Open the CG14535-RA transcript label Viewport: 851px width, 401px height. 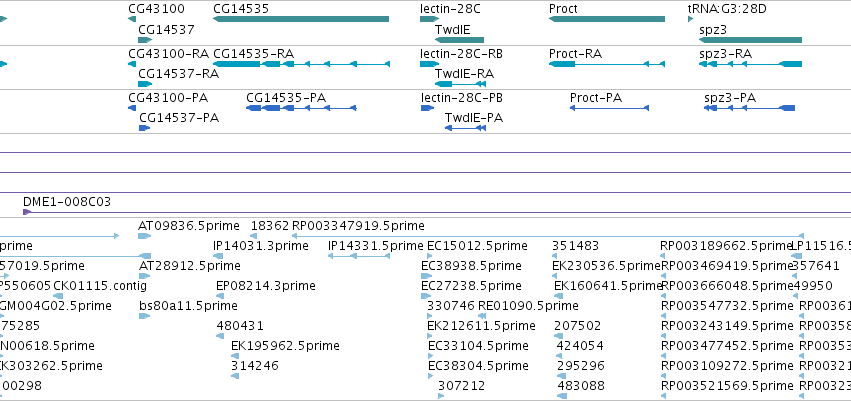click(253, 54)
